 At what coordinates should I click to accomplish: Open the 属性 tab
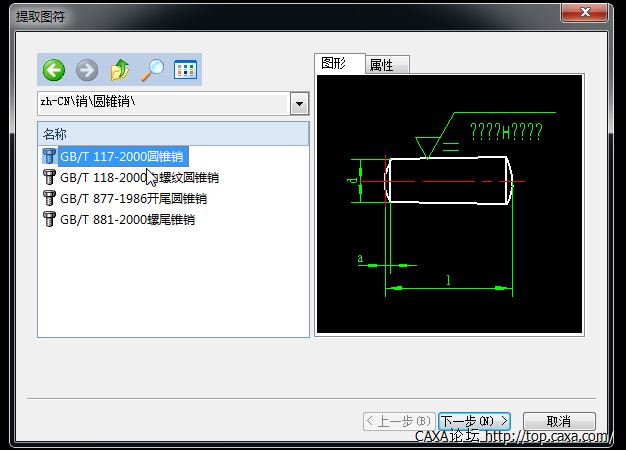382,65
